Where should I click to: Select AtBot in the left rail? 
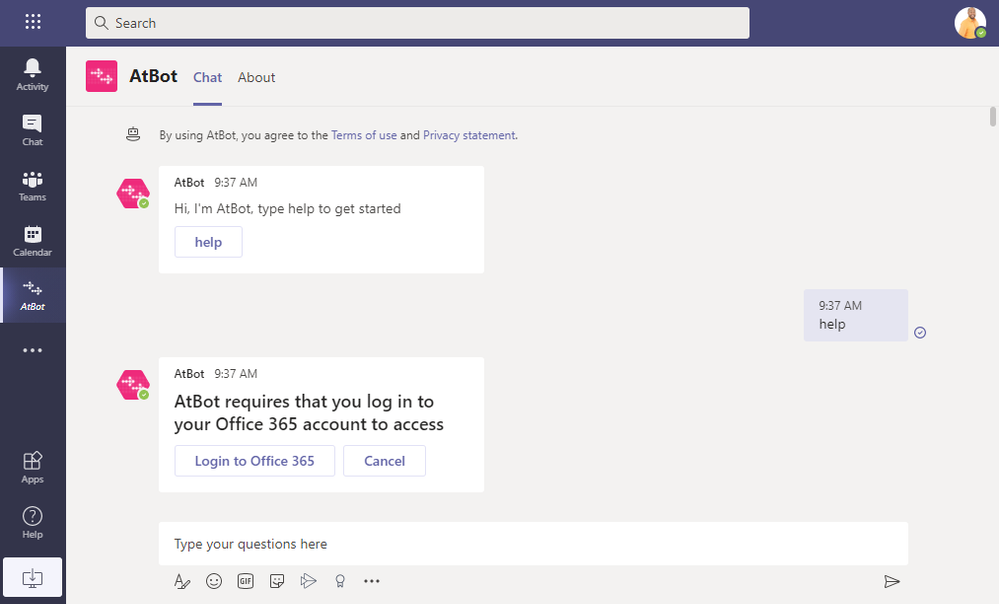point(32,295)
